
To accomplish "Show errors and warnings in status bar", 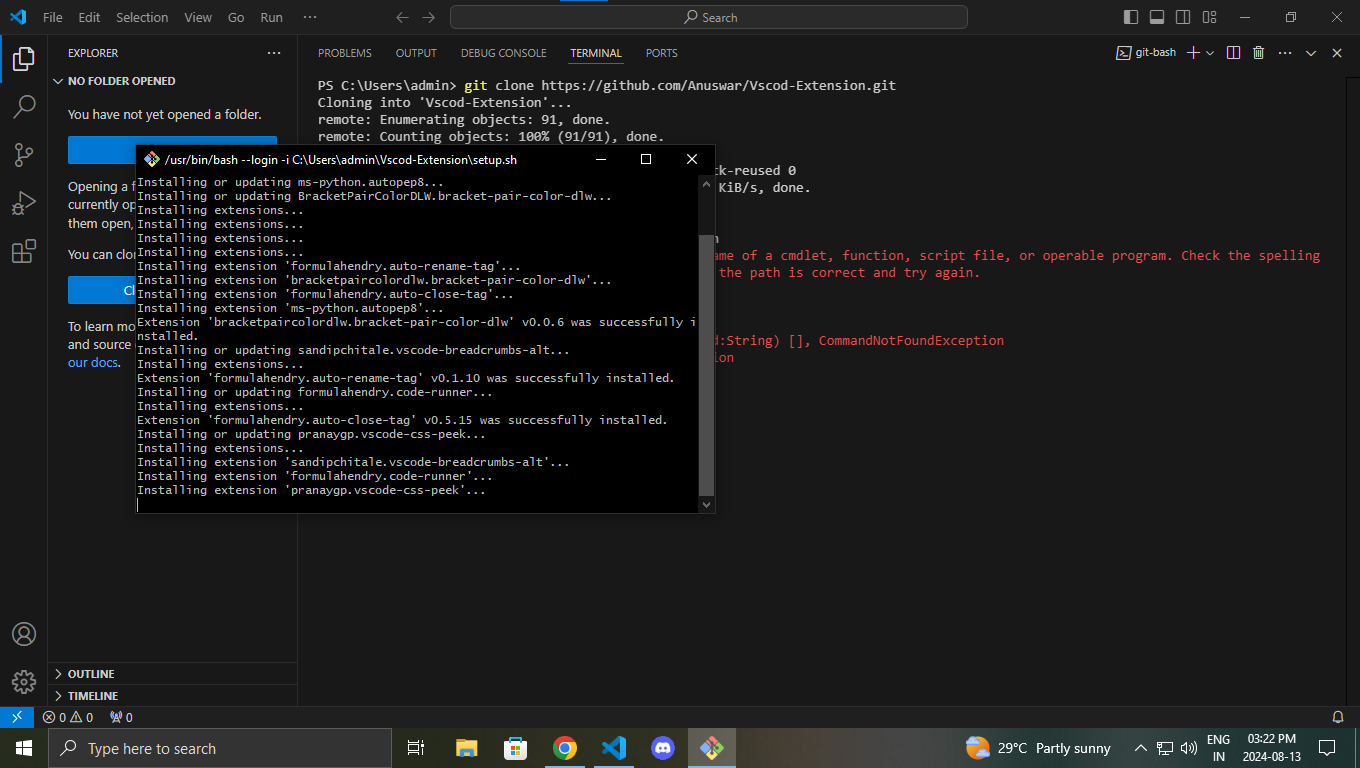I will pyautogui.click(x=68, y=717).
